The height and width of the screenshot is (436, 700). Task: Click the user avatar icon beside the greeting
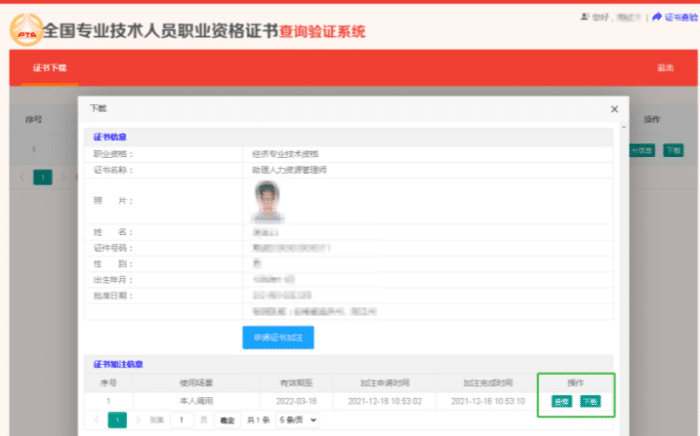tap(584, 17)
